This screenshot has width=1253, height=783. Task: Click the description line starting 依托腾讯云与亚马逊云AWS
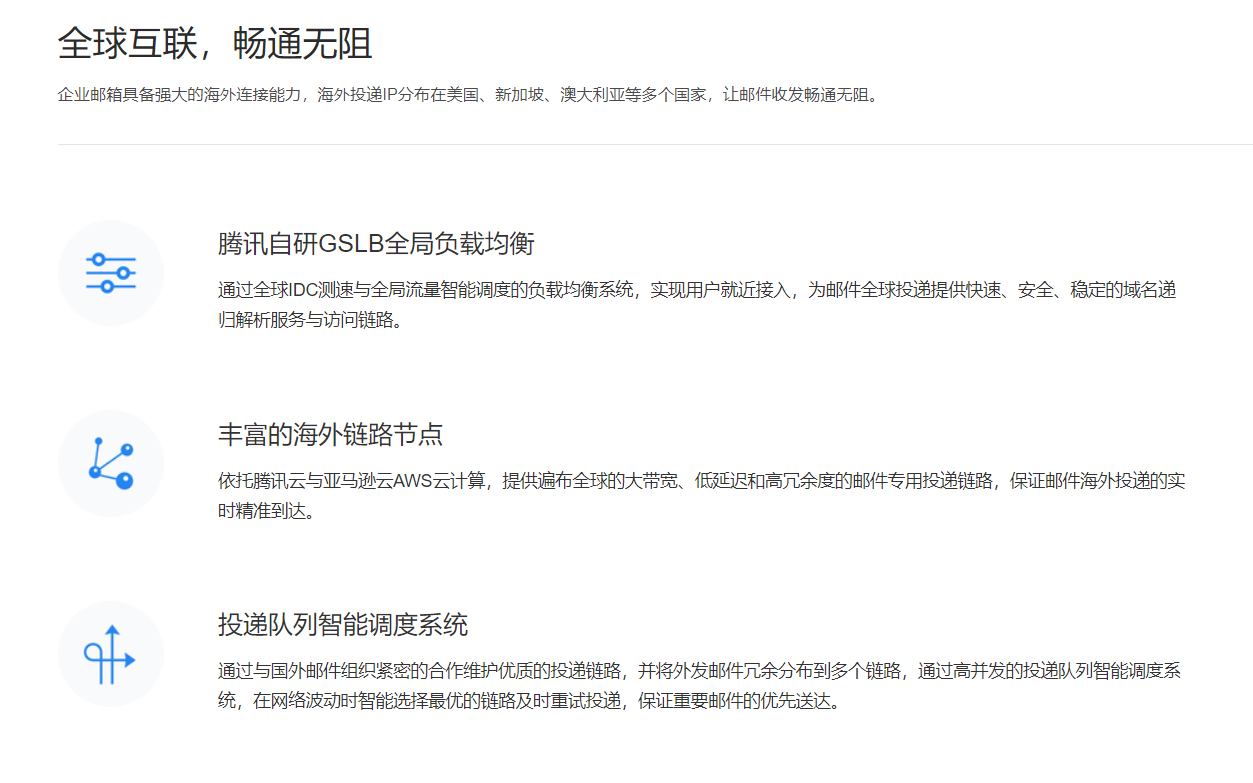click(701, 481)
